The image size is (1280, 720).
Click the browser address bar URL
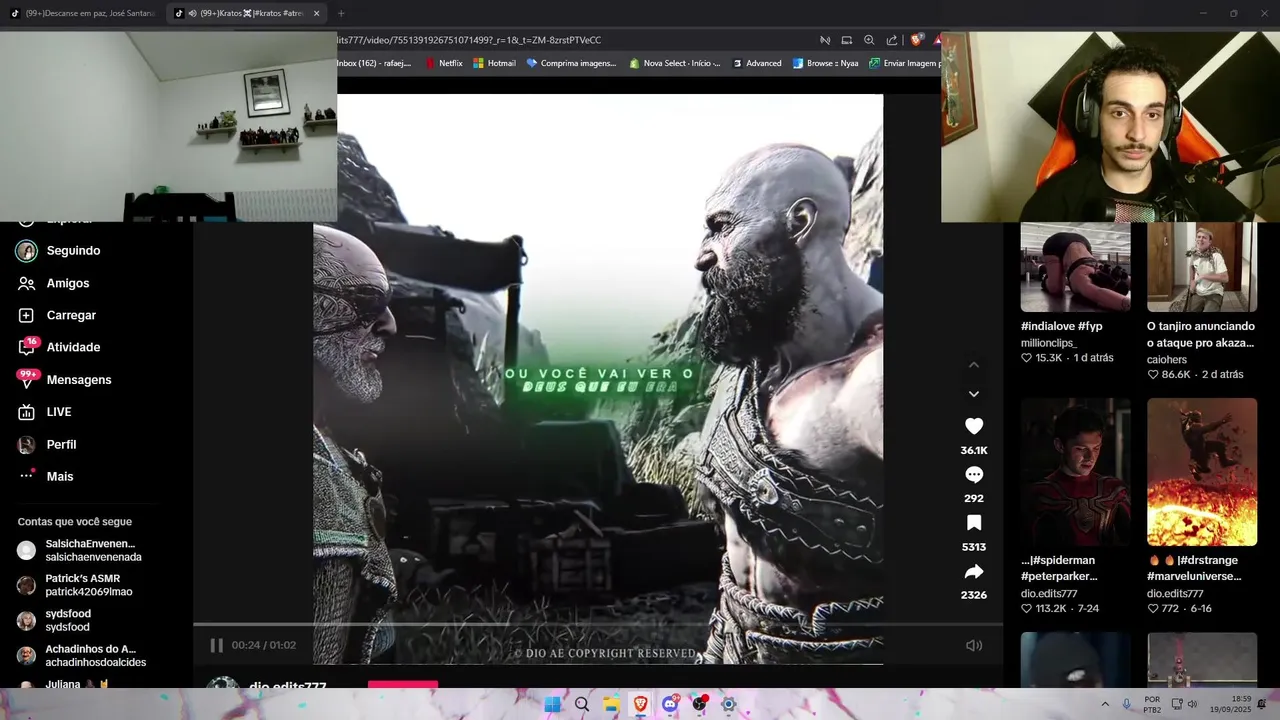(x=470, y=40)
